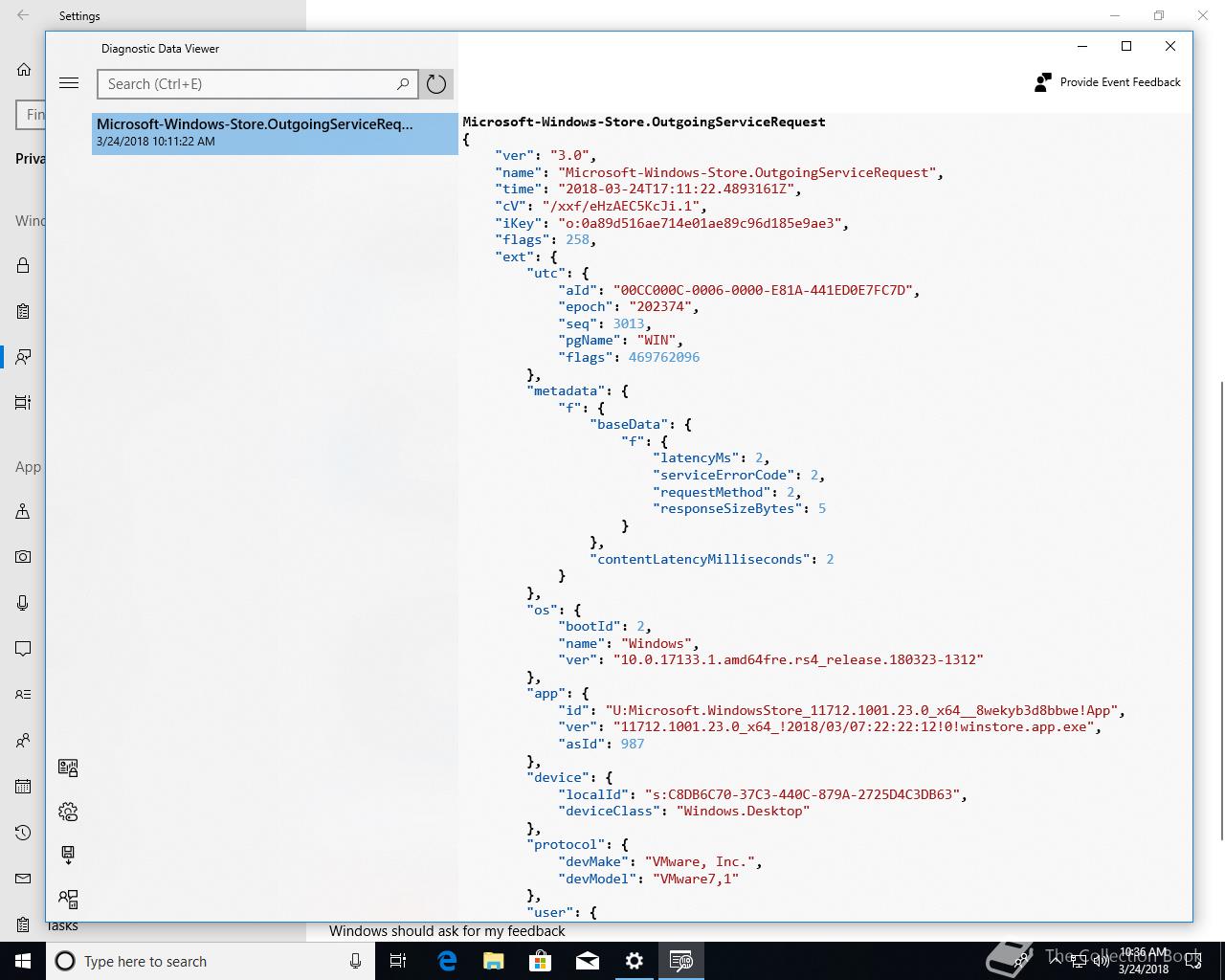The width and height of the screenshot is (1225, 980).
Task: Click the "responseSizeBytes": 5 line
Action: 740,508
